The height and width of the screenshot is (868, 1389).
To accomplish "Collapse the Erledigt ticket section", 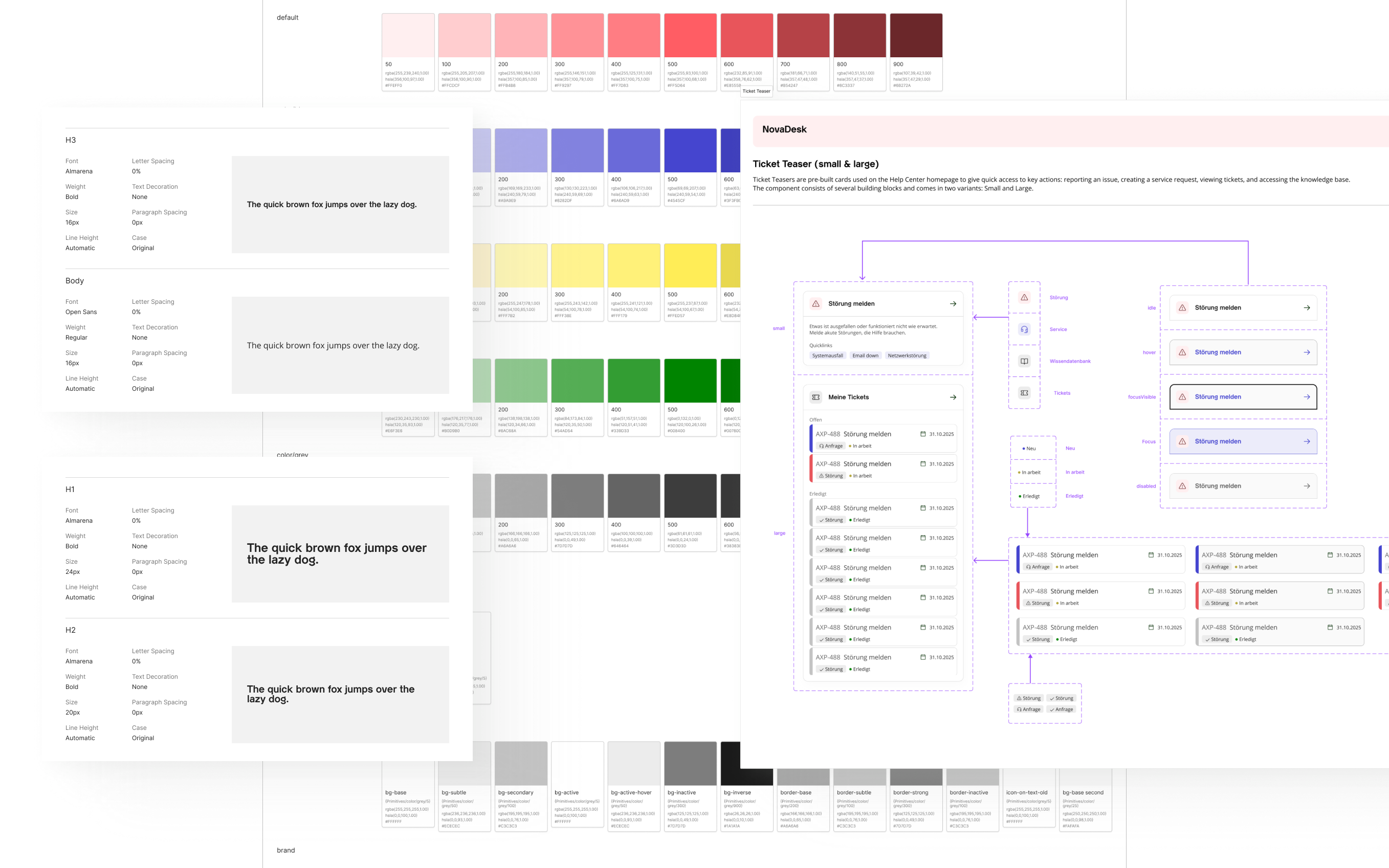I will point(818,494).
